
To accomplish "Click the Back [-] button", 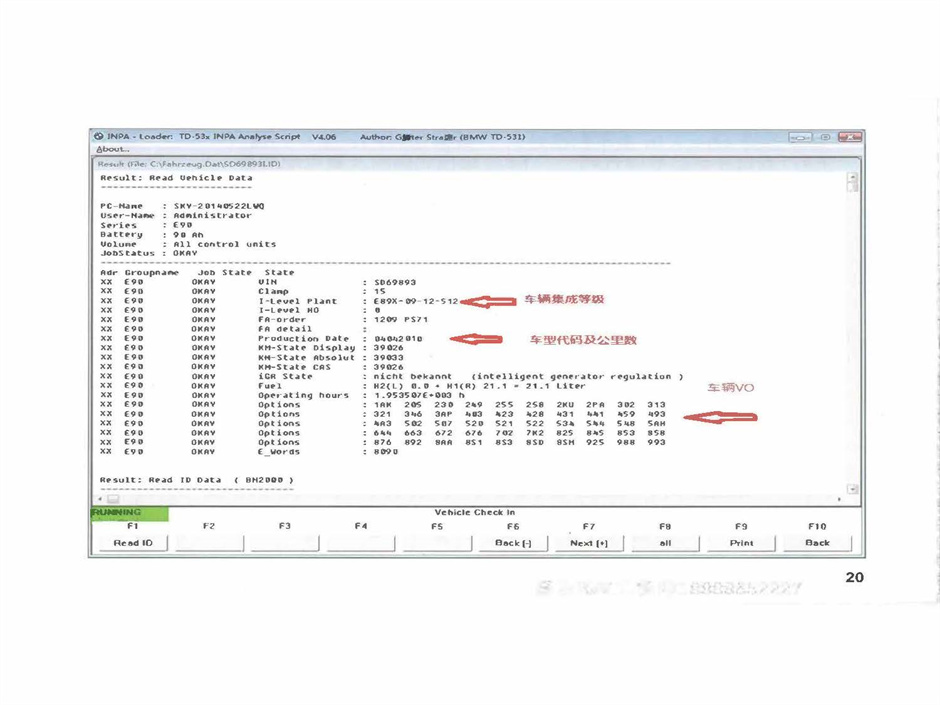I will point(513,543).
